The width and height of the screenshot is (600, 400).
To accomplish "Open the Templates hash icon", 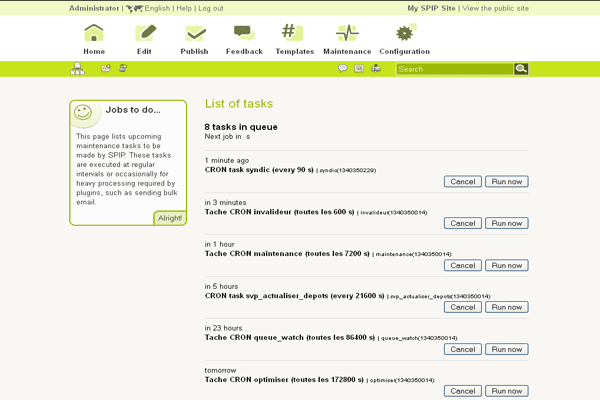I will coord(293,34).
